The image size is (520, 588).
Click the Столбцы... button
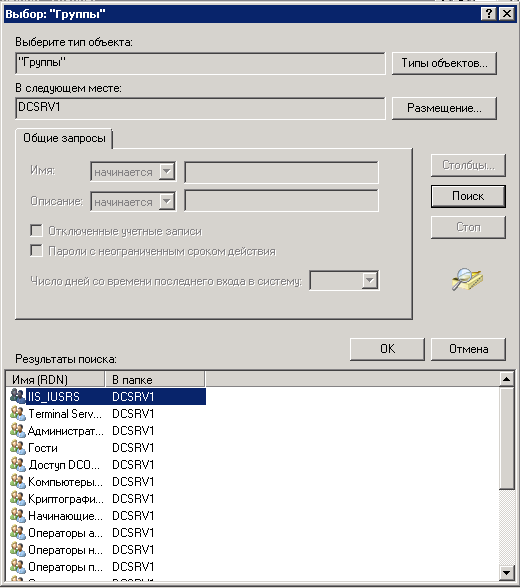click(x=468, y=165)
